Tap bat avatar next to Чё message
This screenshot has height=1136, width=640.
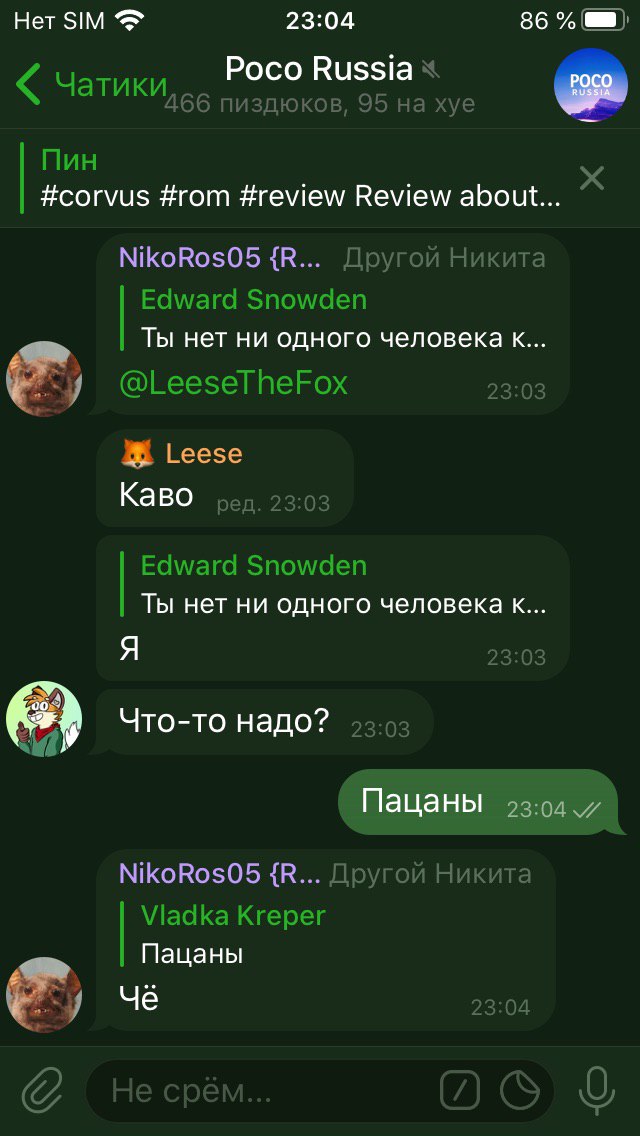(x=43, y=995)
